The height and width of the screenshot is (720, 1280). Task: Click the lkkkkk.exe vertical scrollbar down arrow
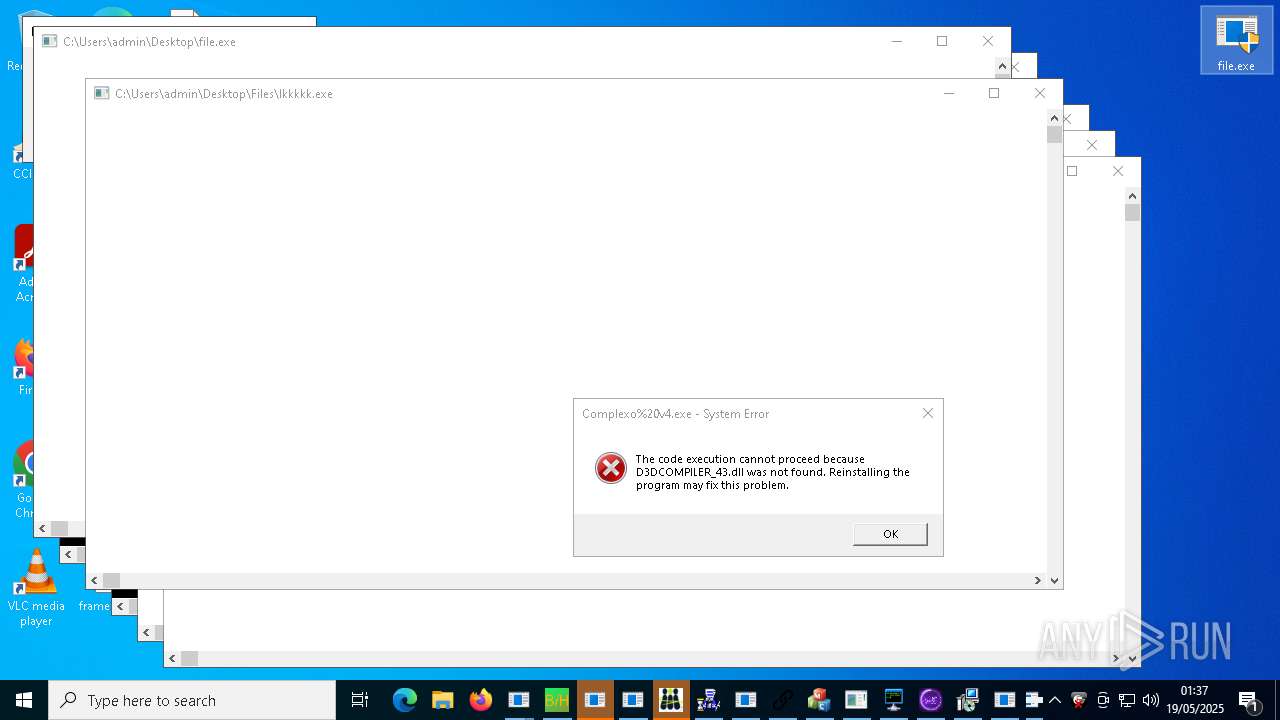click(x=1054, y=580)
